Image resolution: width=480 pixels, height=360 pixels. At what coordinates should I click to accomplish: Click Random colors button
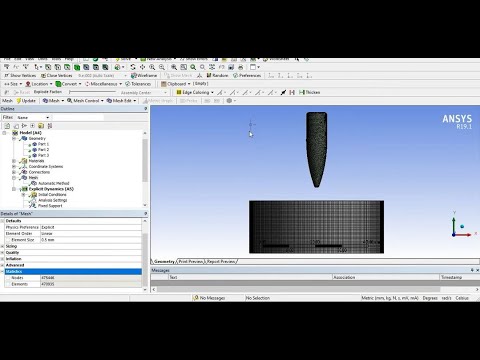(x=217, y=75)
